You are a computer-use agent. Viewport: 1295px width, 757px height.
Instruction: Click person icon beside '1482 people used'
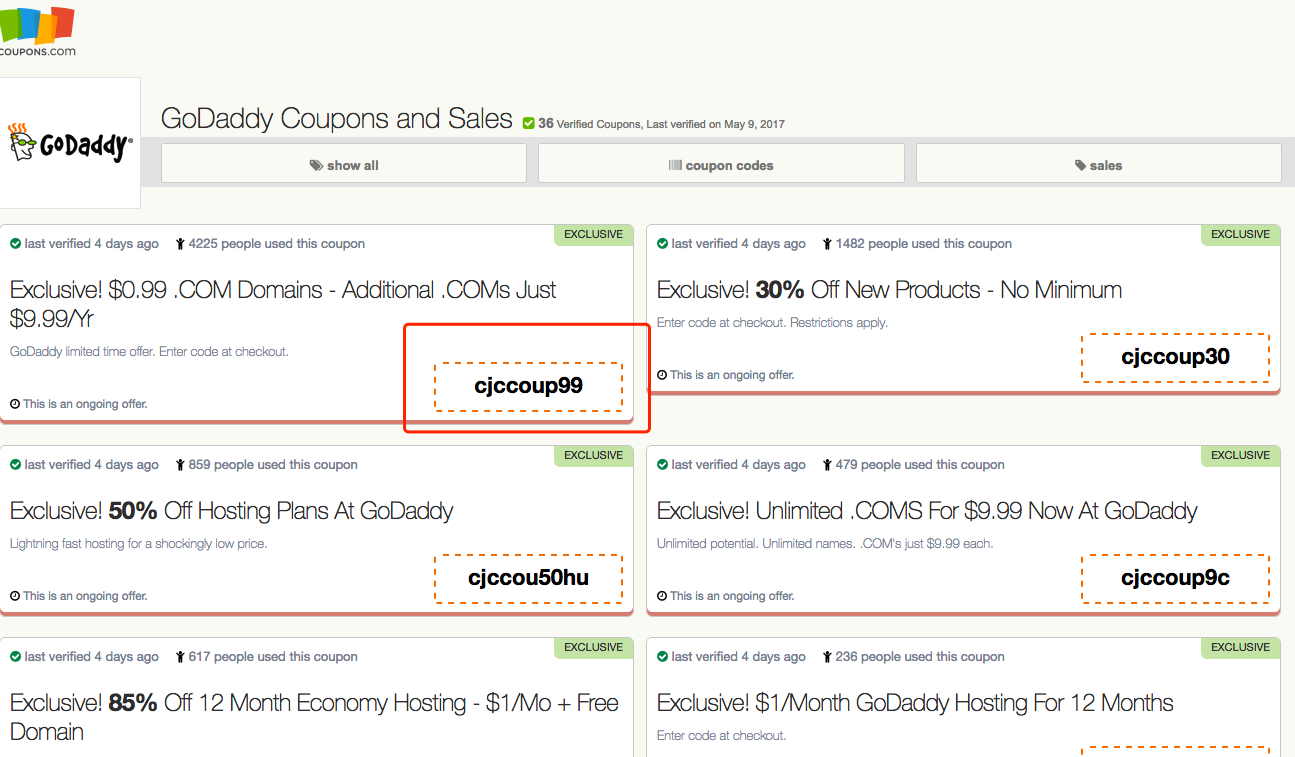point(827,244)
